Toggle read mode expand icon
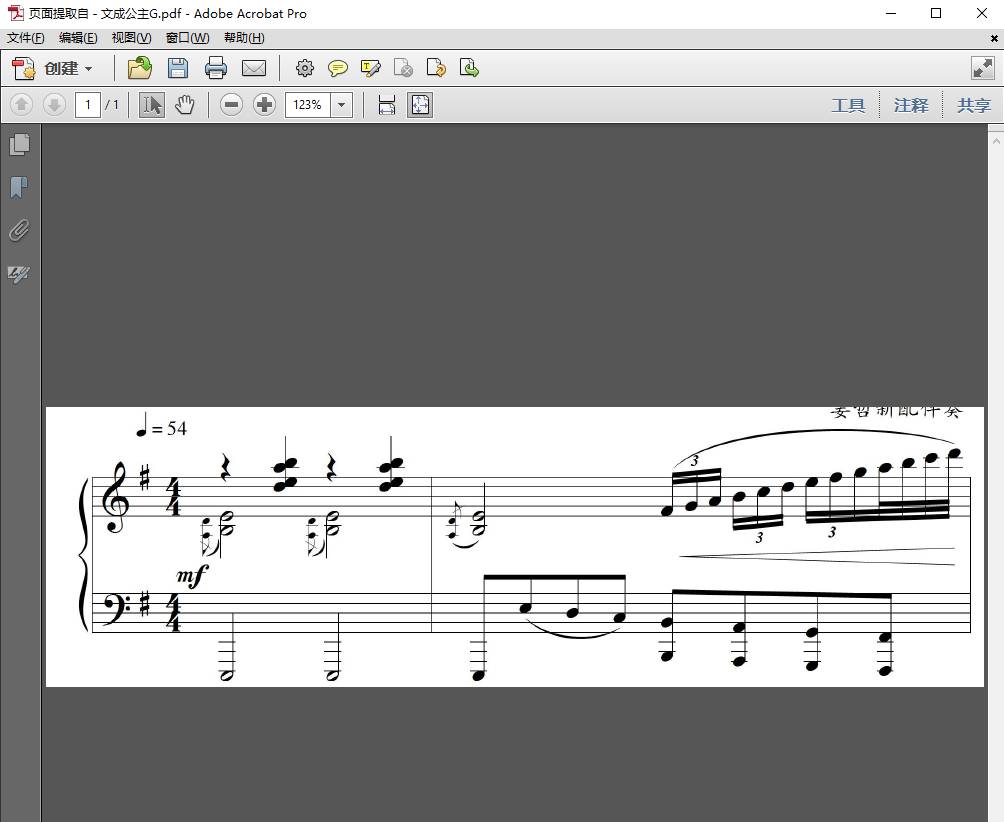 click(x=982, y=68)
